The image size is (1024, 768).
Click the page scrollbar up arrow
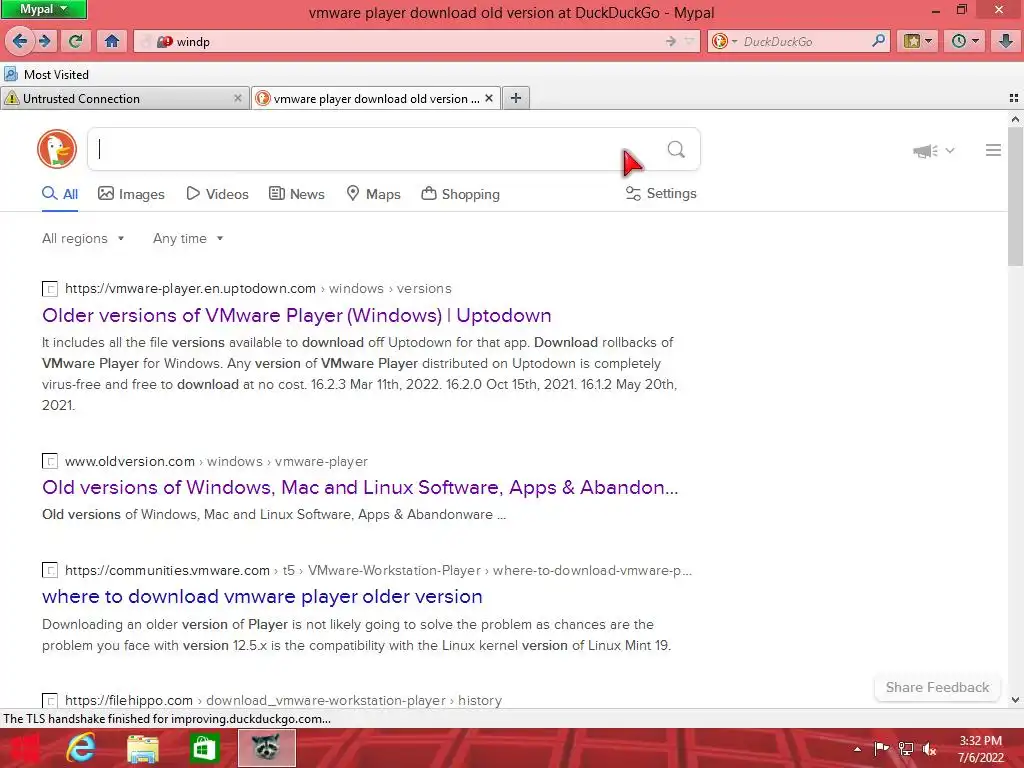[x=1015, y=119]
